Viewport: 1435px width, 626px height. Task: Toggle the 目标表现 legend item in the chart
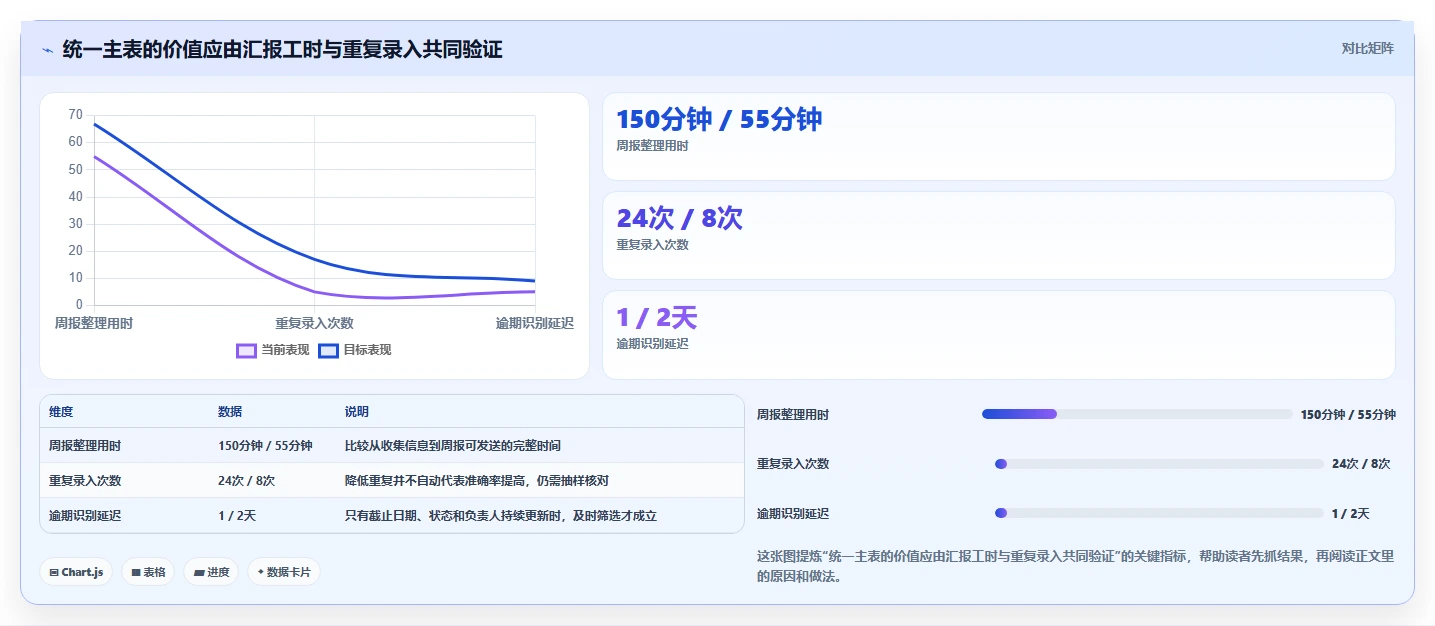355,350
